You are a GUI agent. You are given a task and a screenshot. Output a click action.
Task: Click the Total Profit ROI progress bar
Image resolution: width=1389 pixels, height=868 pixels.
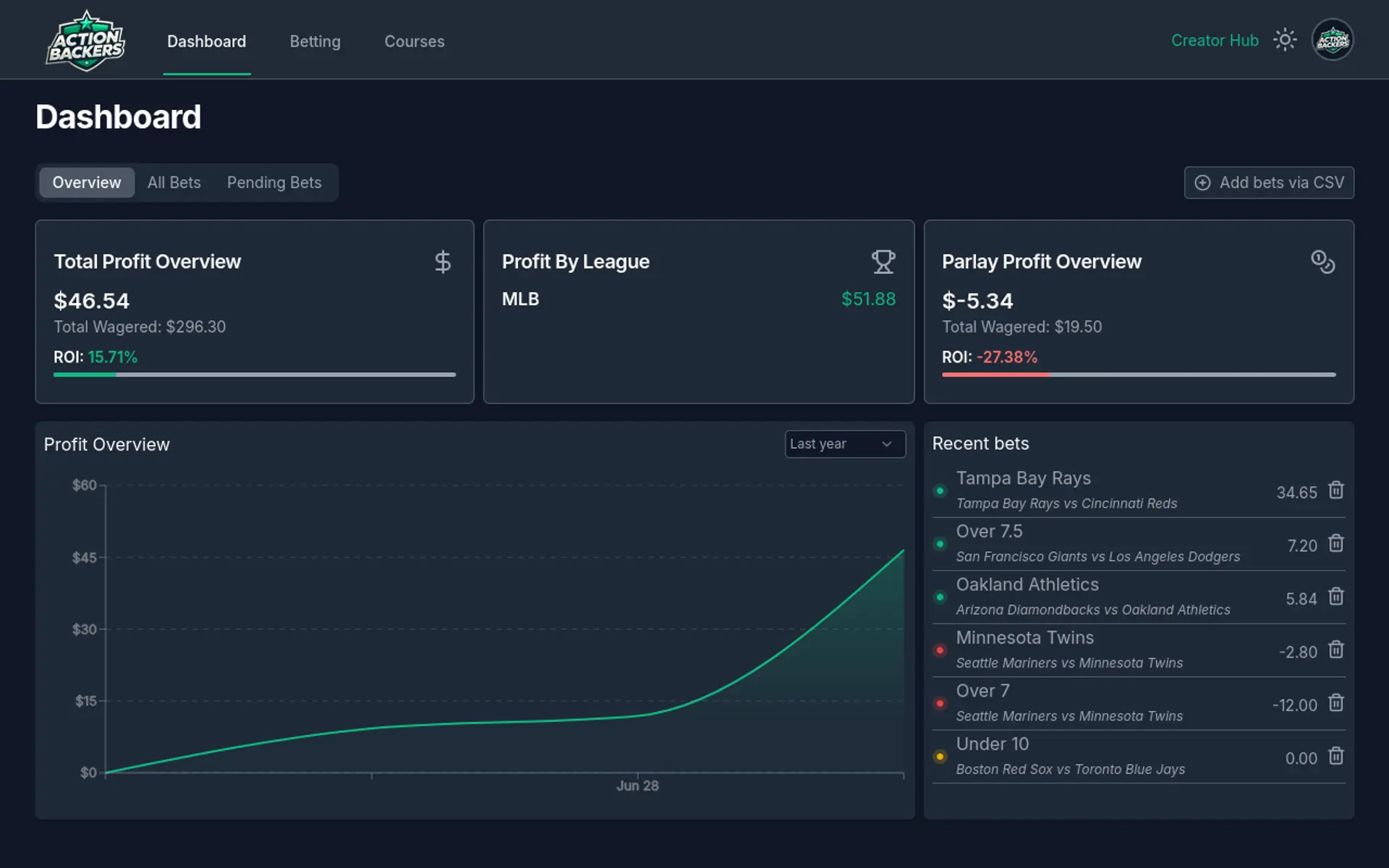coord(255,375)
